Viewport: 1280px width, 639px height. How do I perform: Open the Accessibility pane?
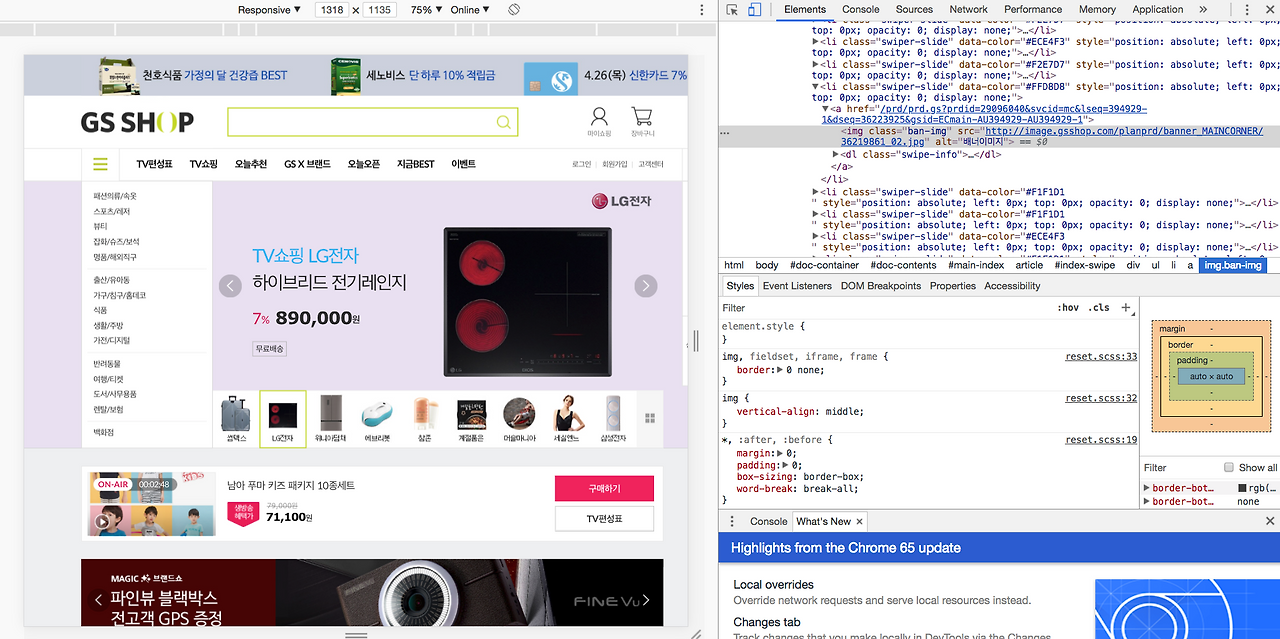(x=1012, y=286)
